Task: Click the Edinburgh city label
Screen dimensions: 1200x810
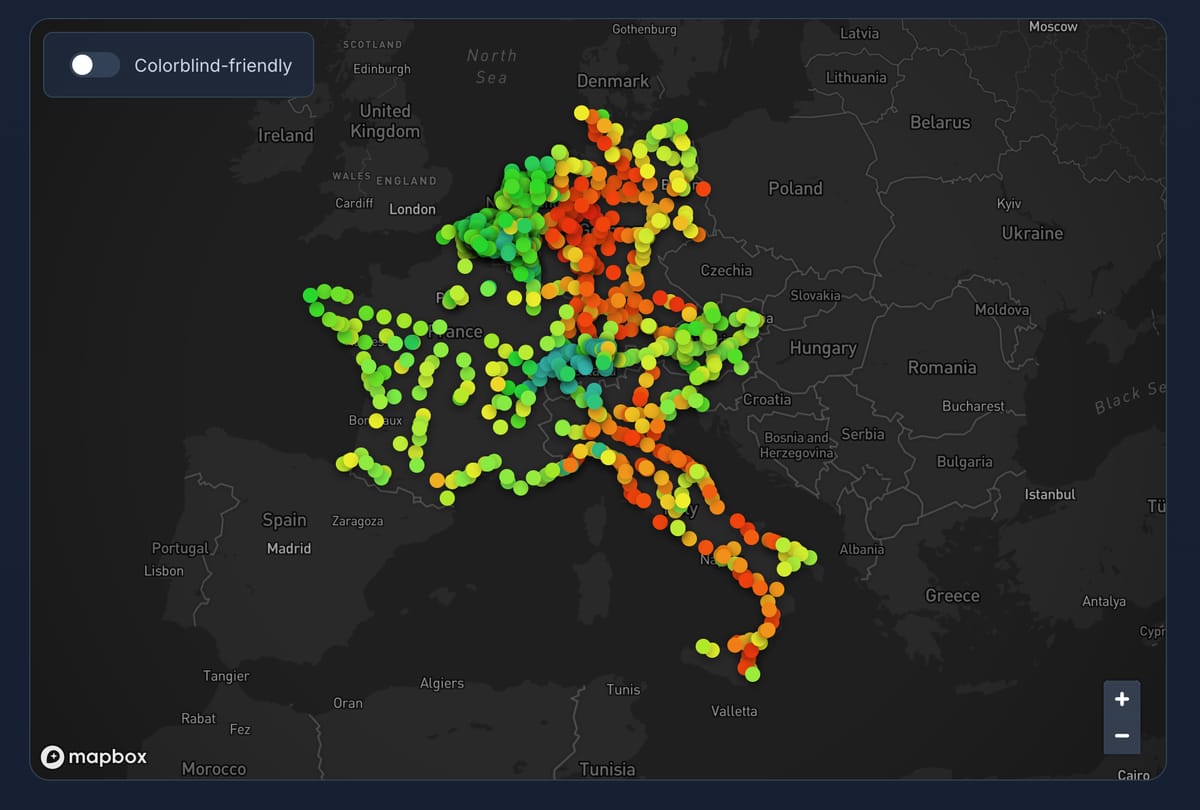Action: click(382, 69)
